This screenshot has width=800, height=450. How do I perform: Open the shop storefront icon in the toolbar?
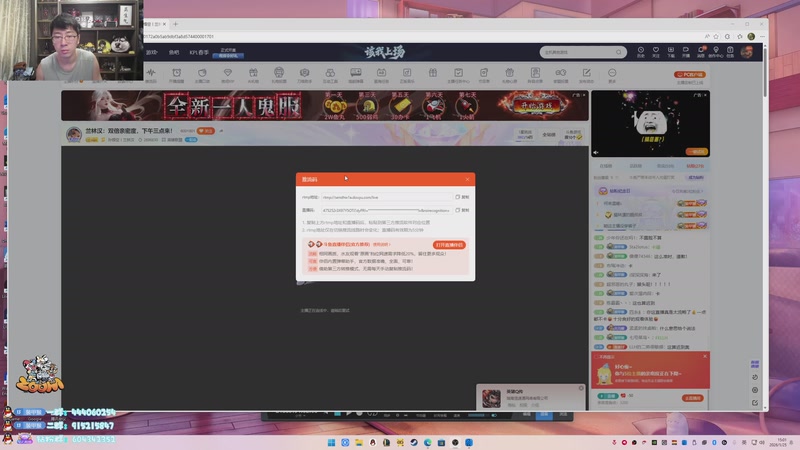pos(279,72)
